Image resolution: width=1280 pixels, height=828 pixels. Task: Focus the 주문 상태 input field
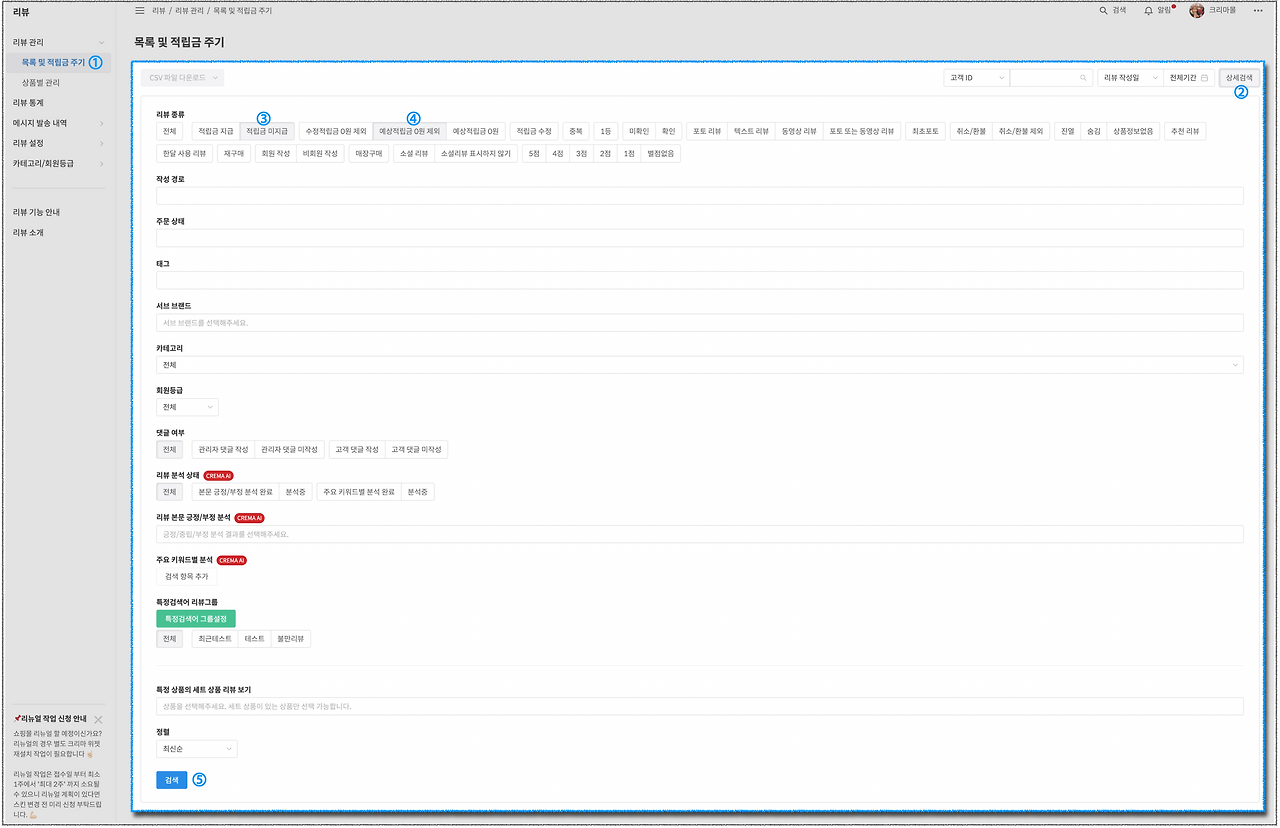pyautogui.click(x=700, y=238)
